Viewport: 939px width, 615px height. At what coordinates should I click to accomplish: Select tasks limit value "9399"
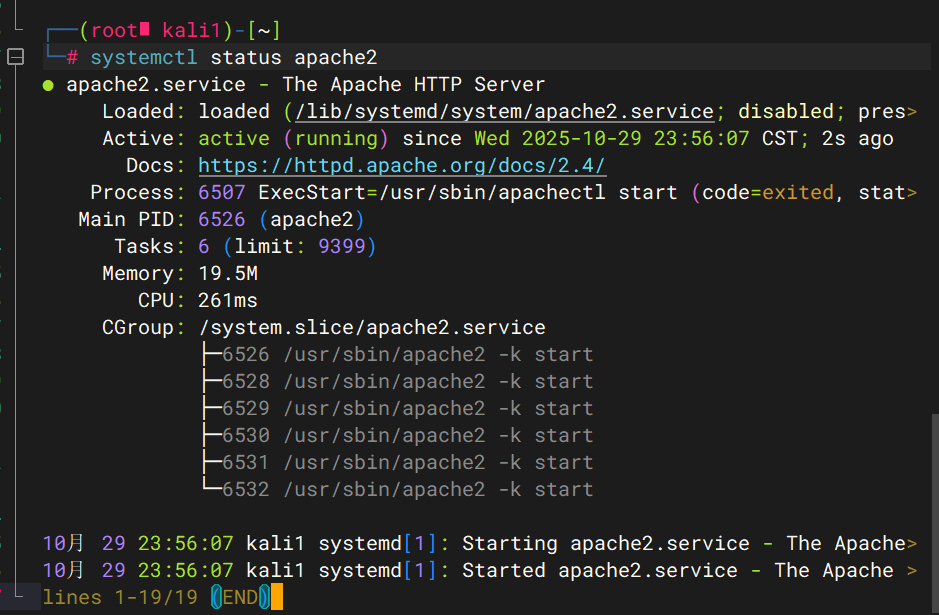coord(341,246)
